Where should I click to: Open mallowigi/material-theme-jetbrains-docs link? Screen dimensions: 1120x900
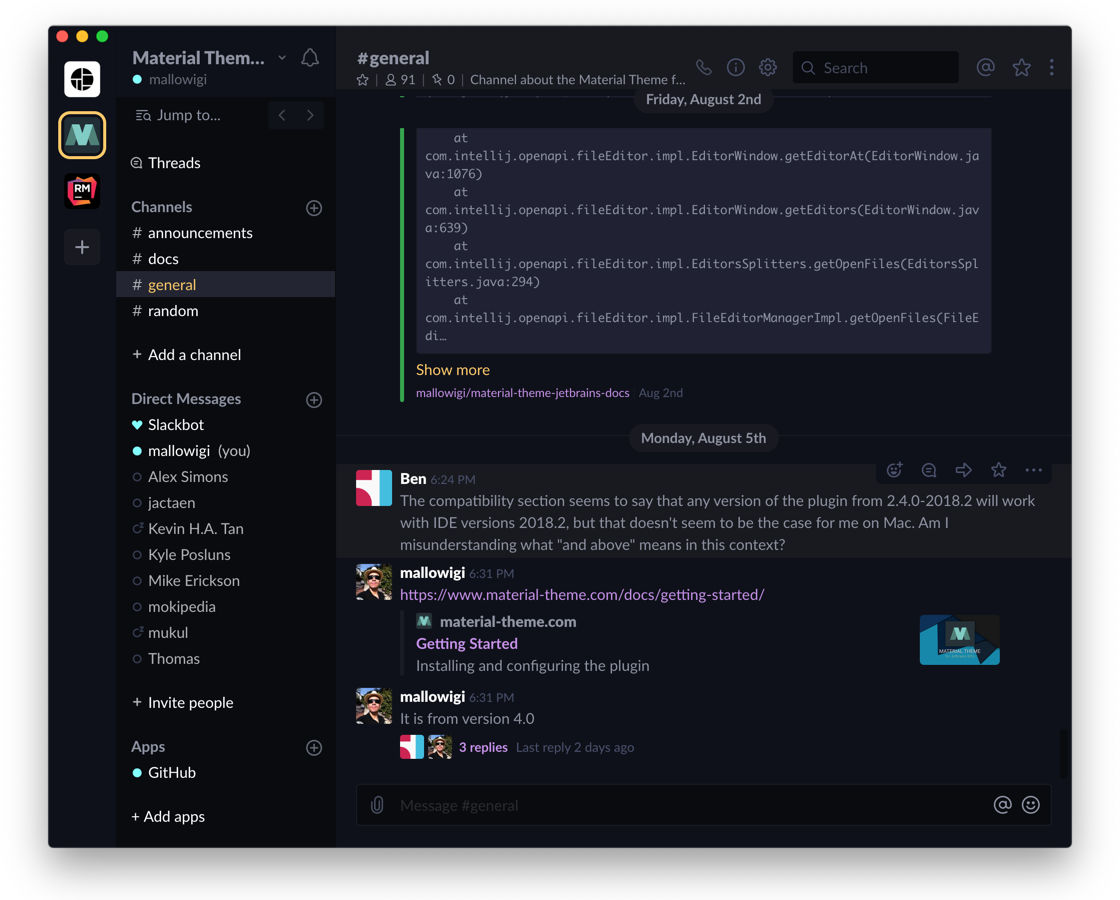click(523, 393)
